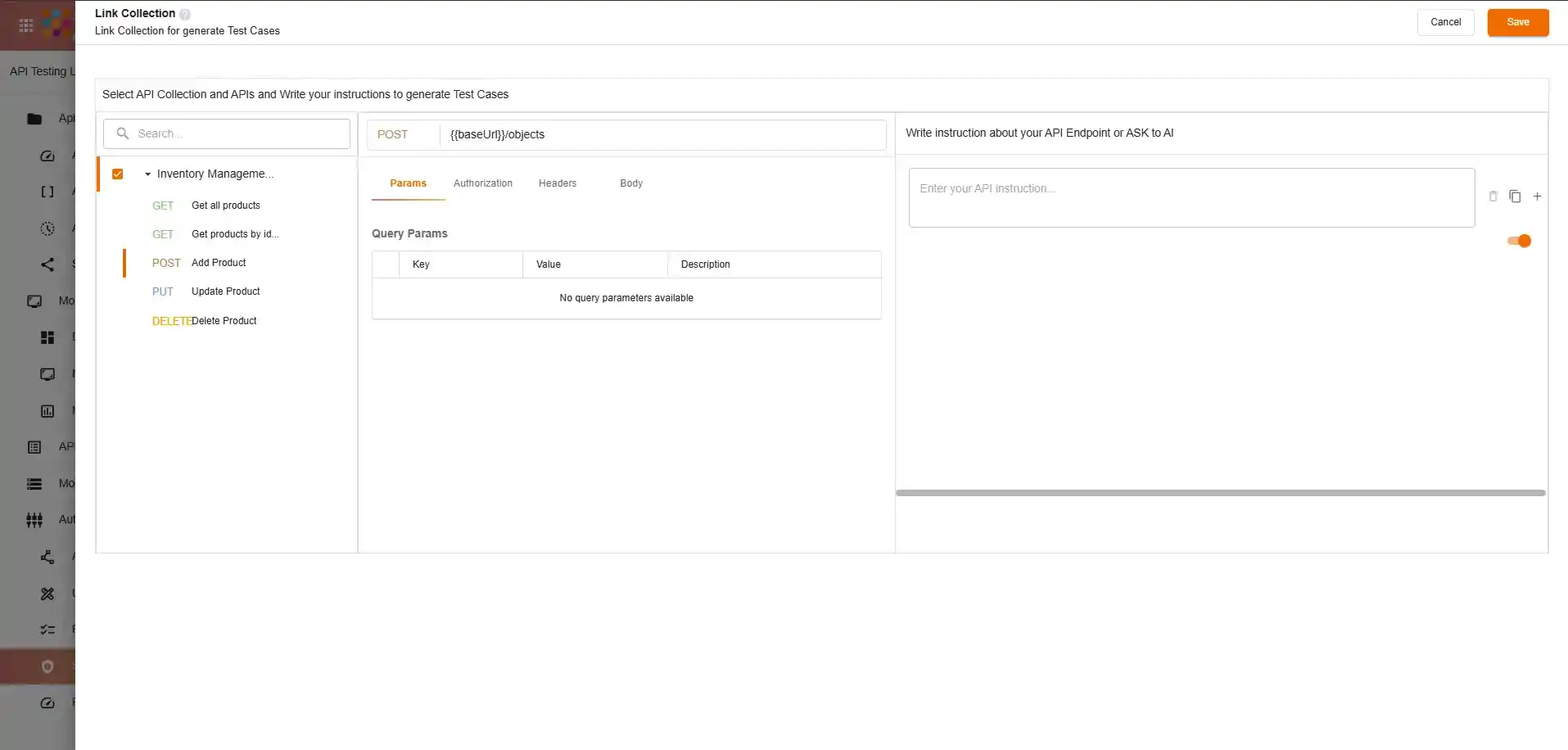Focus the API instruction text area
Image resolution: width=1568 pixels, height=750 pixels.
pyautogui.click(x=1191, y=198)
